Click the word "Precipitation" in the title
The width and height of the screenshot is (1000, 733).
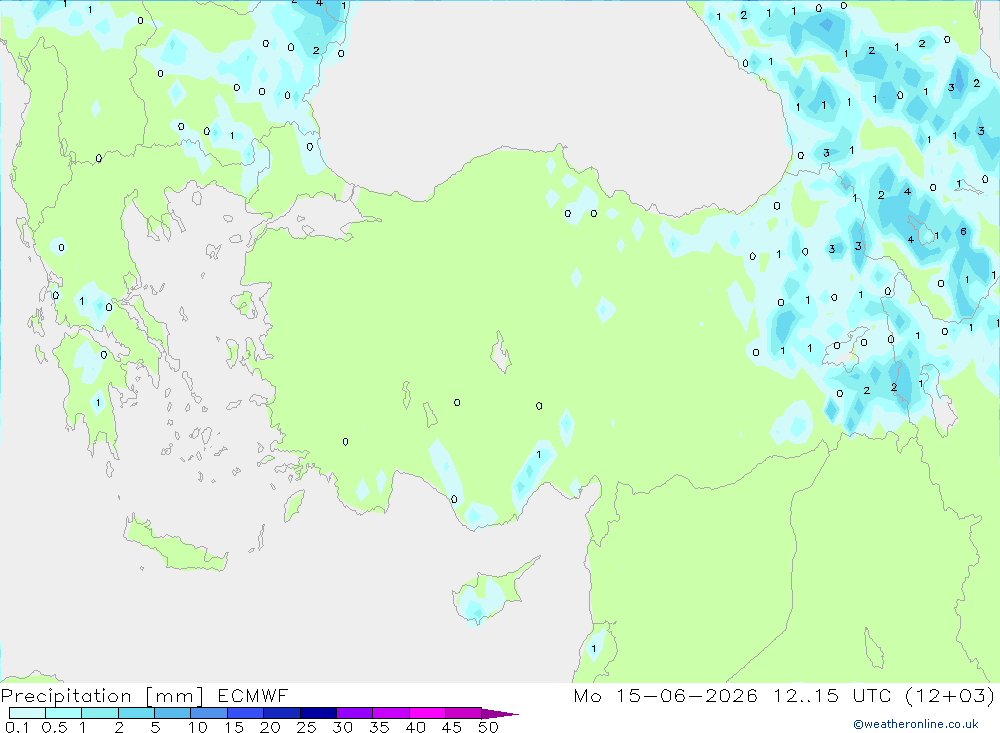[66, 696]
